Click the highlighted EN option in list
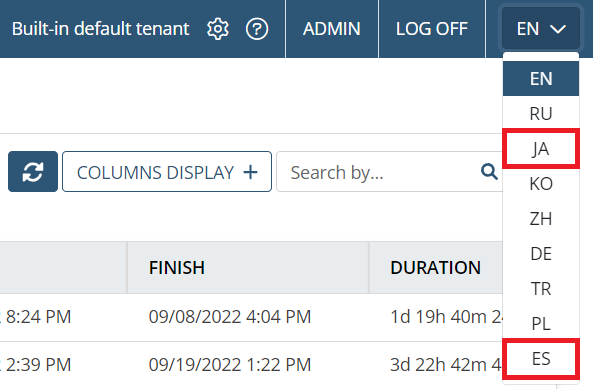Screen dimensions: 593x389 click(x=541, y=79)
